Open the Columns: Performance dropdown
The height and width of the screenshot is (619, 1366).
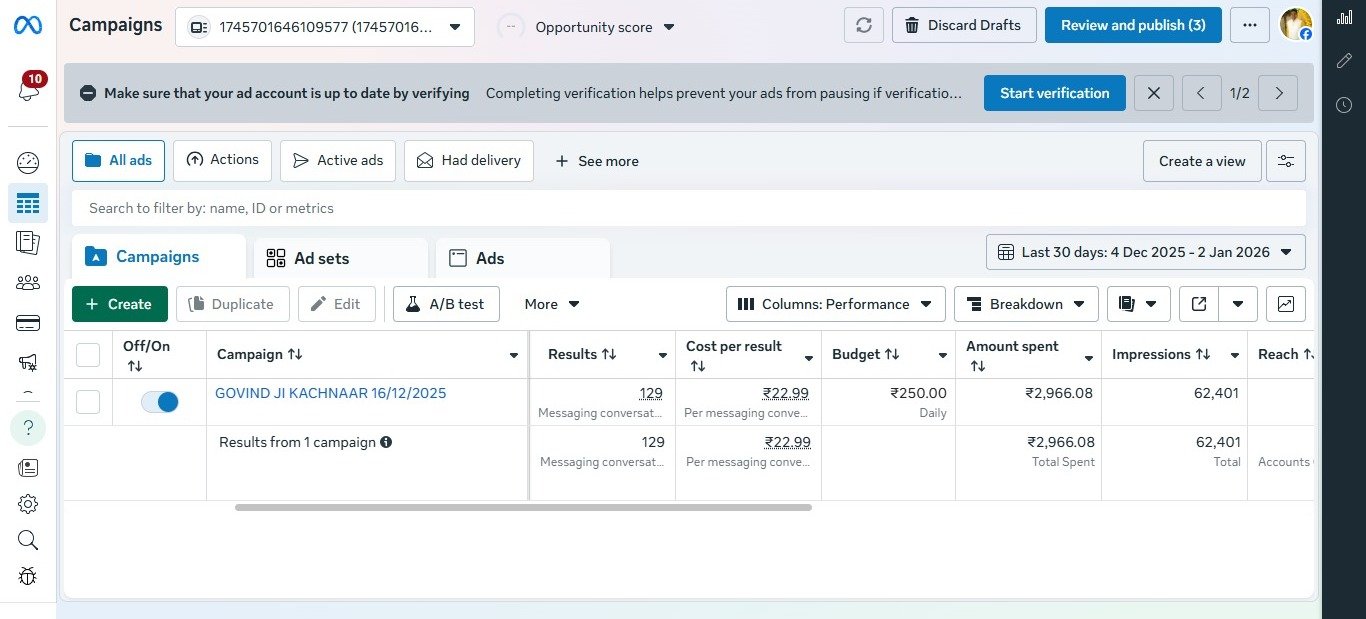(835, 304)
